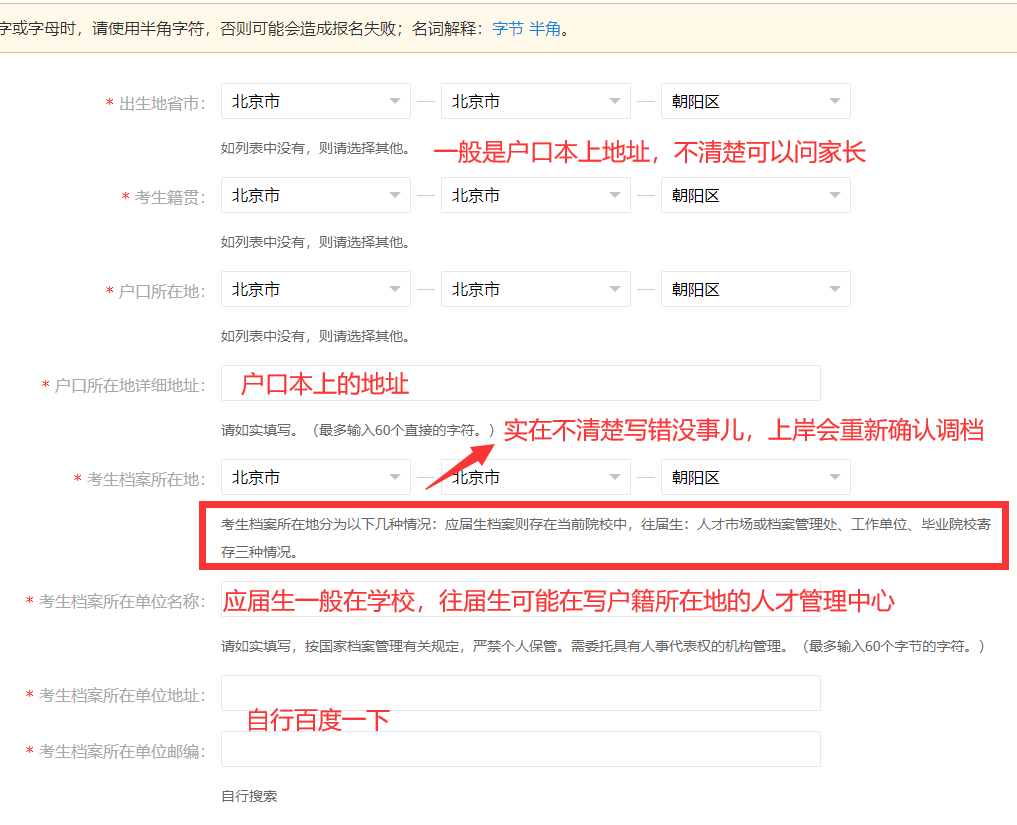
Task: Expand the first 考生籍贯 province dropdown
Action: point(315,195)
